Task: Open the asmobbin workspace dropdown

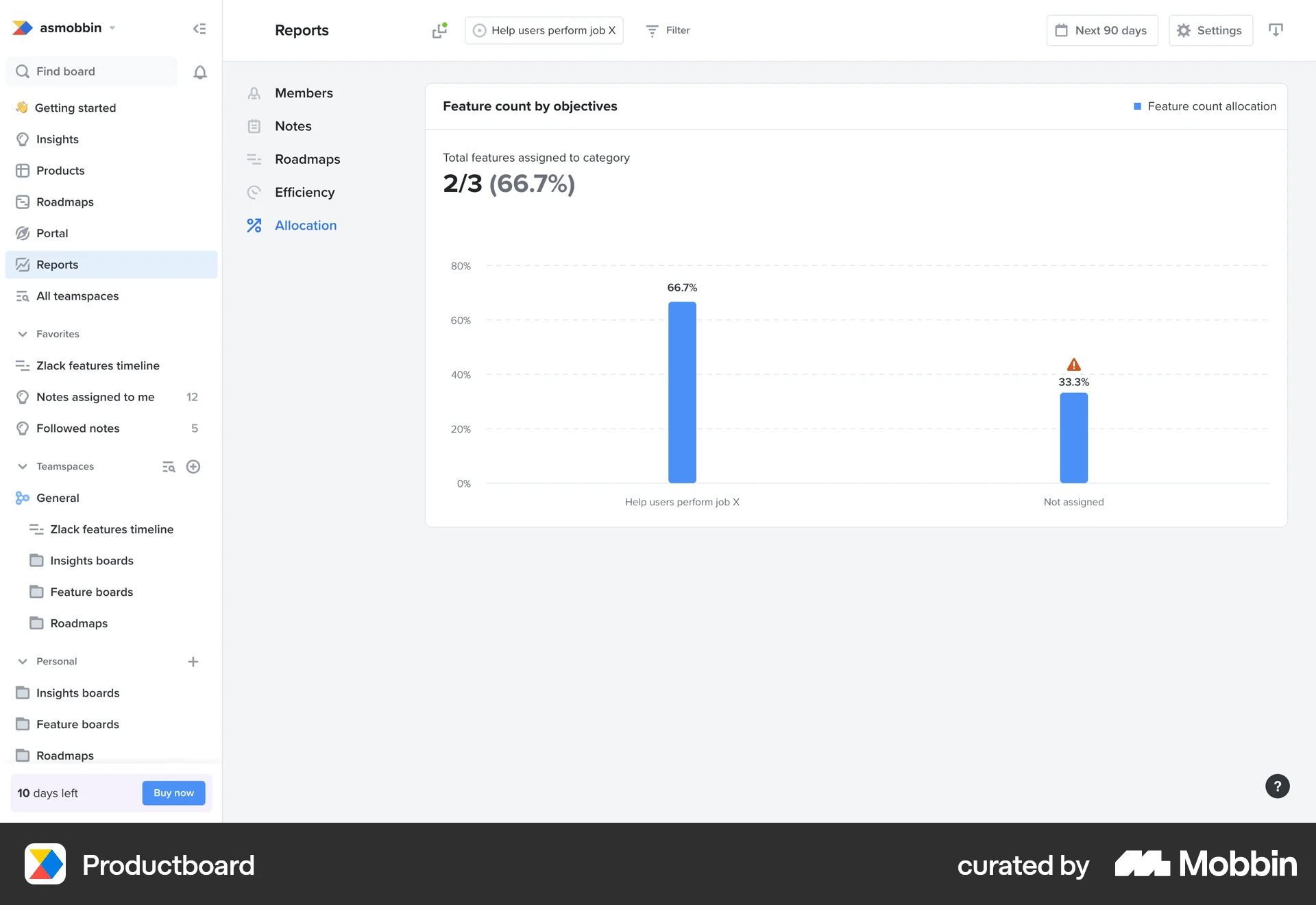Action: click(112, 28)
